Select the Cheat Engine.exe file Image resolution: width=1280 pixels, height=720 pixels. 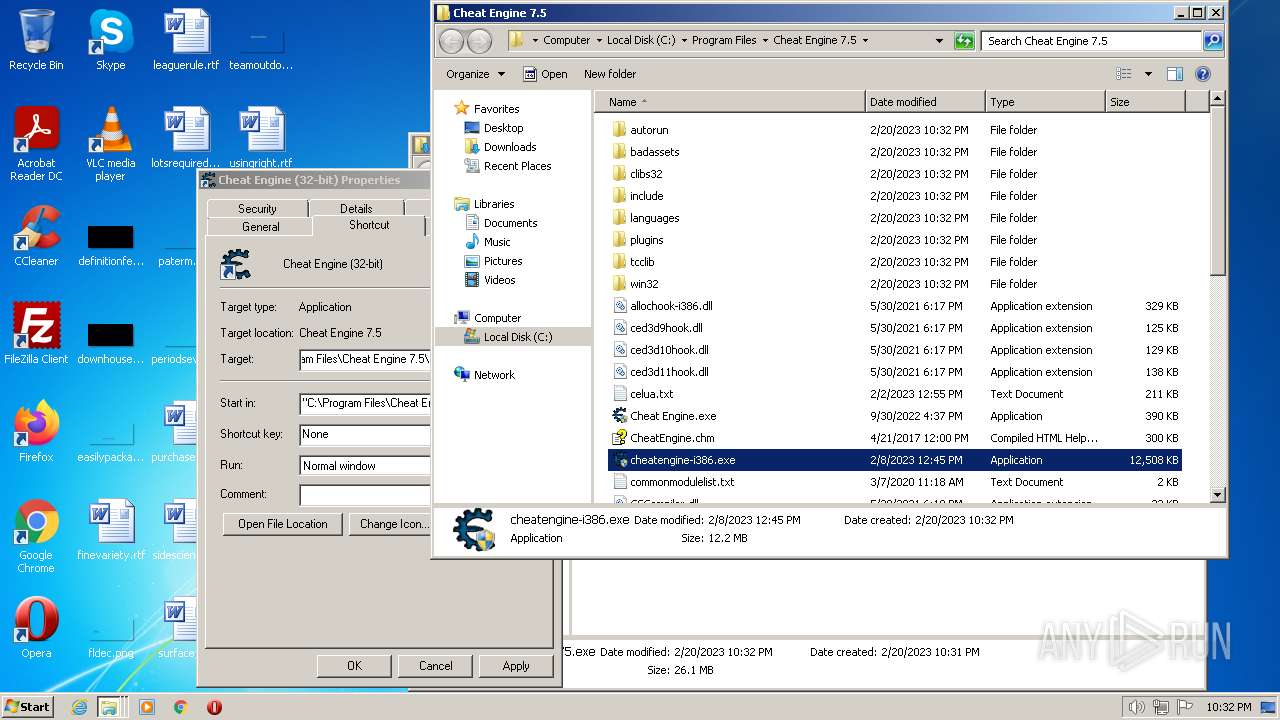tap(673, 416)
